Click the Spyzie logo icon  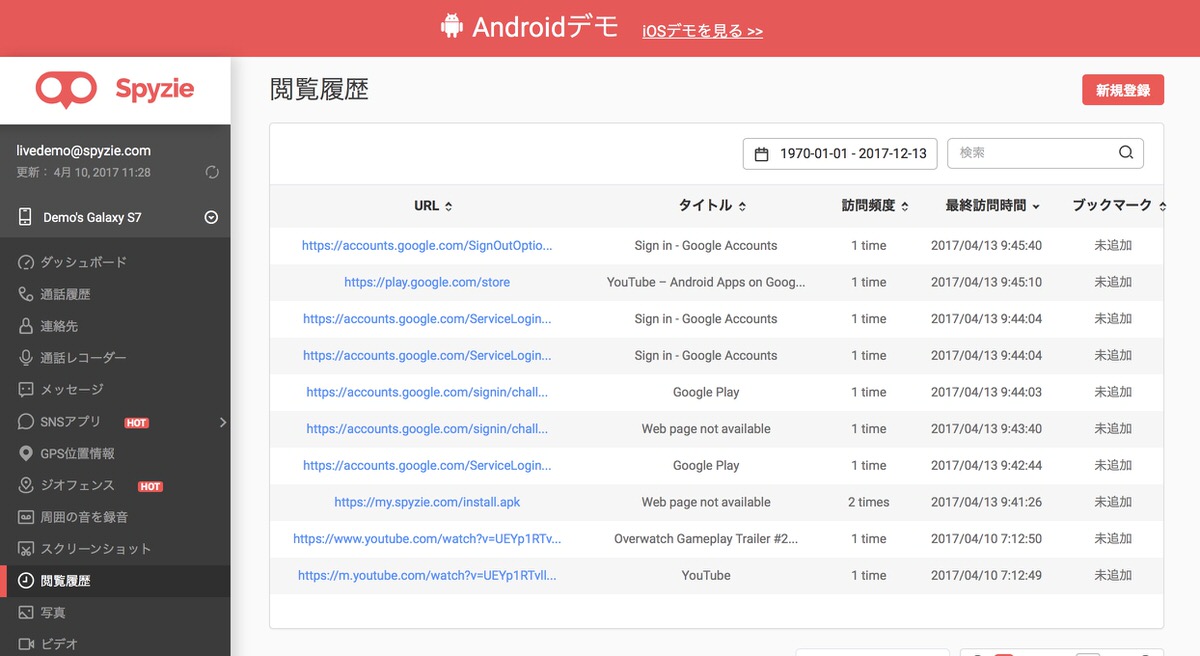(x=66, y=89)
